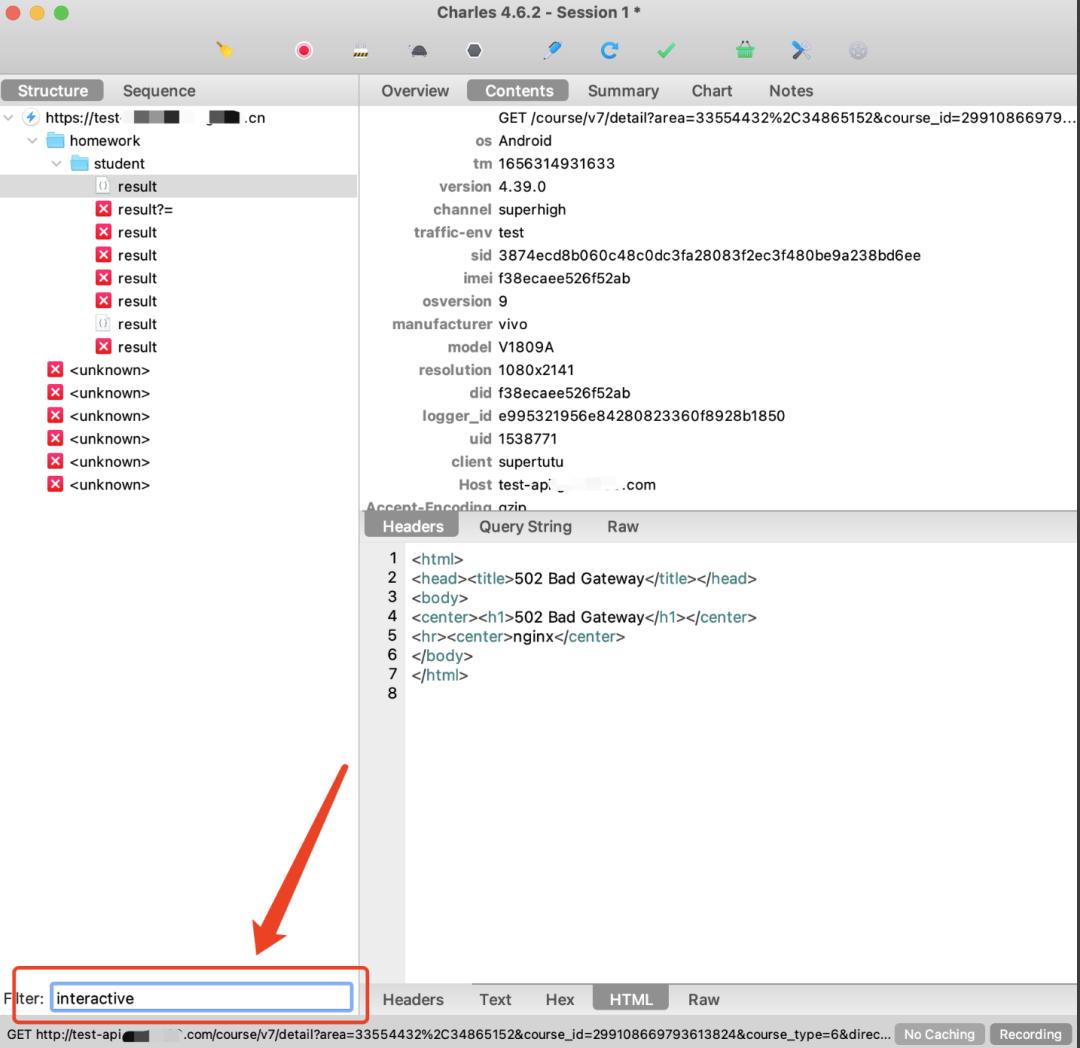Click the broom clear session icon

pyautogui.click(x=225, y=50)
